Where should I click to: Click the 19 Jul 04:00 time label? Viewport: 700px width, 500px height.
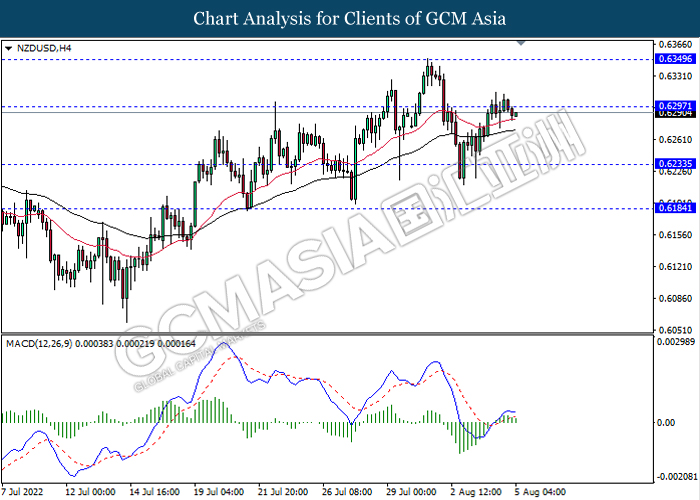219,492
